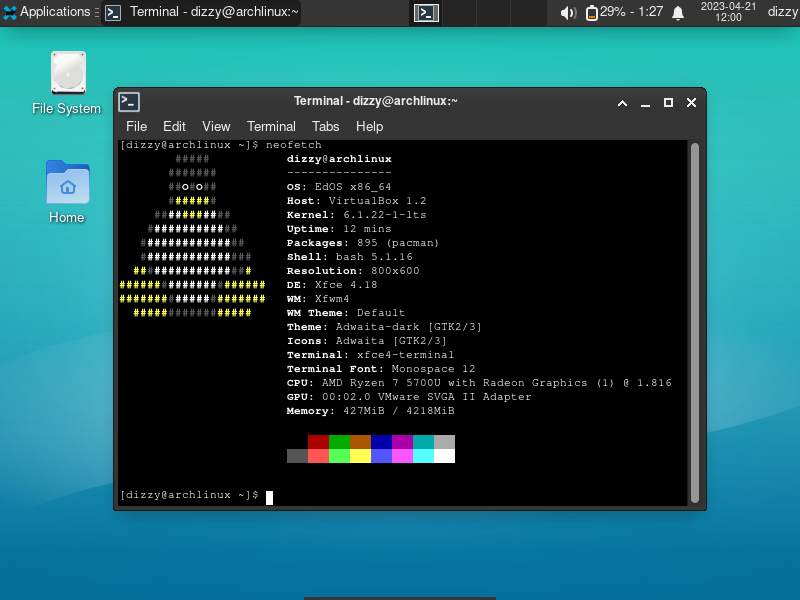Image resolution: width=800 pixels, height=600 pixels.
Task: Click the dark blue color block
Action: point(381,442)
